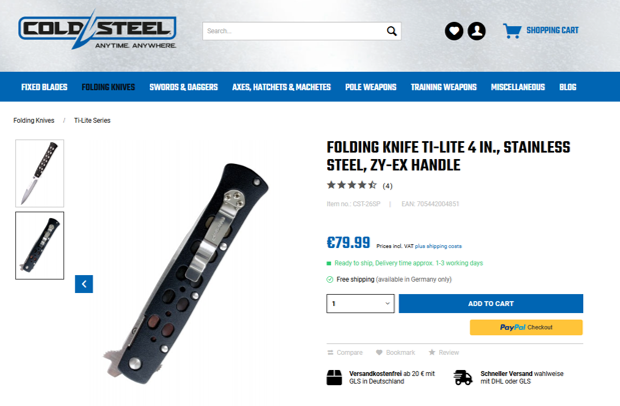
Task: Open the Blog menu item
Action: click(567, 87)
